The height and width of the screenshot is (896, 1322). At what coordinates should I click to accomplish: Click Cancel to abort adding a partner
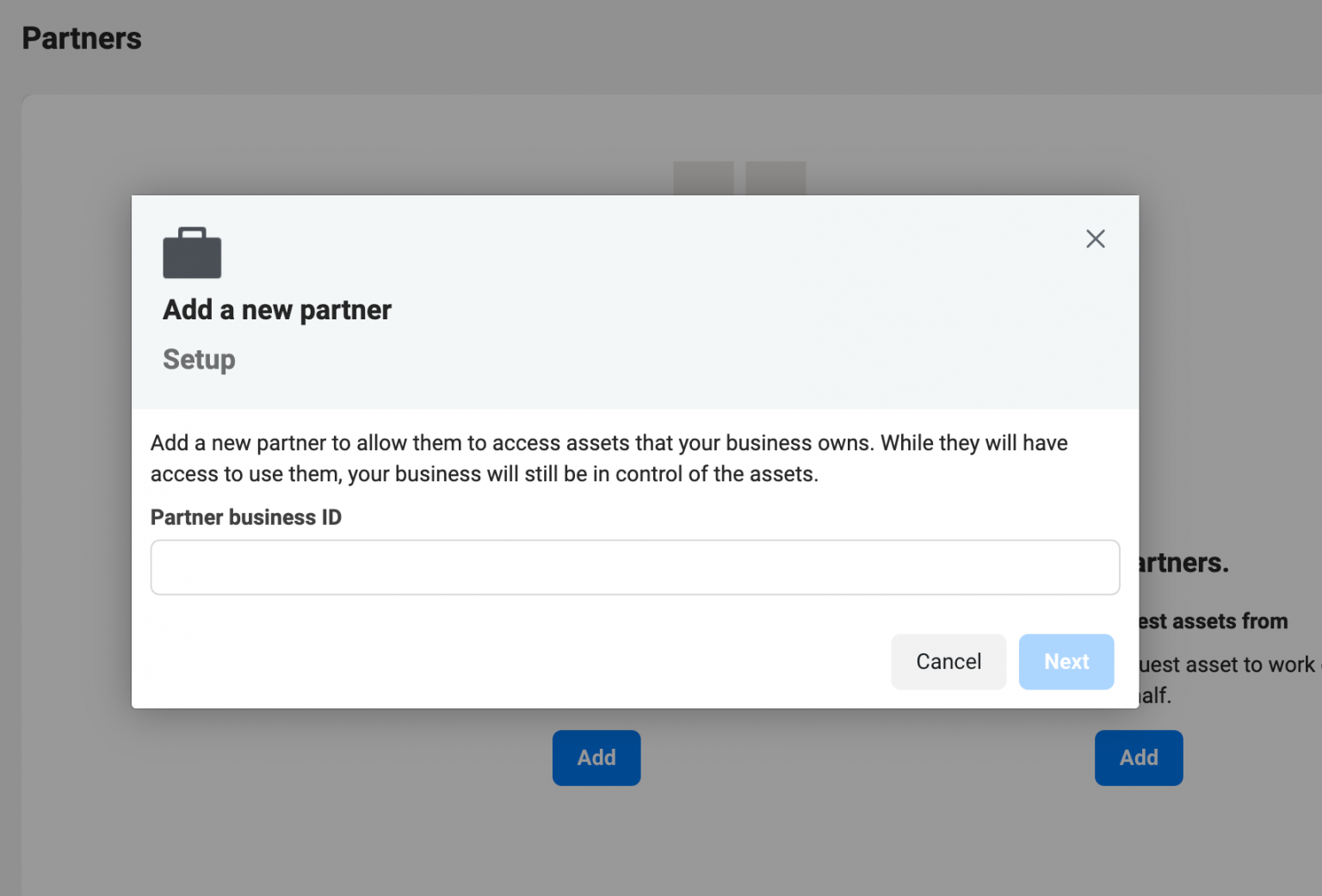[948, 661]
